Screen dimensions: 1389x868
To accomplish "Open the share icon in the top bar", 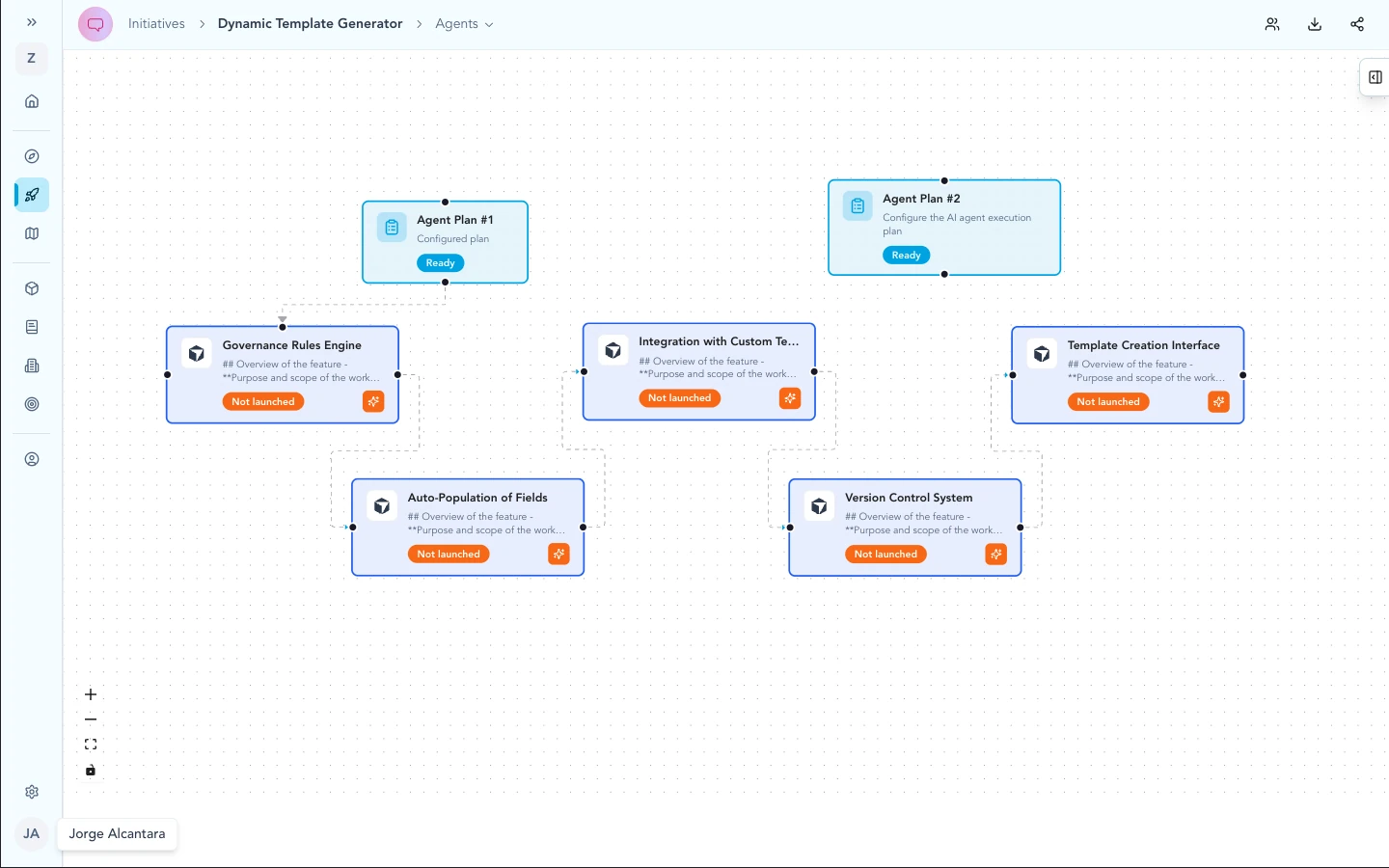I will pos(1357,24).
